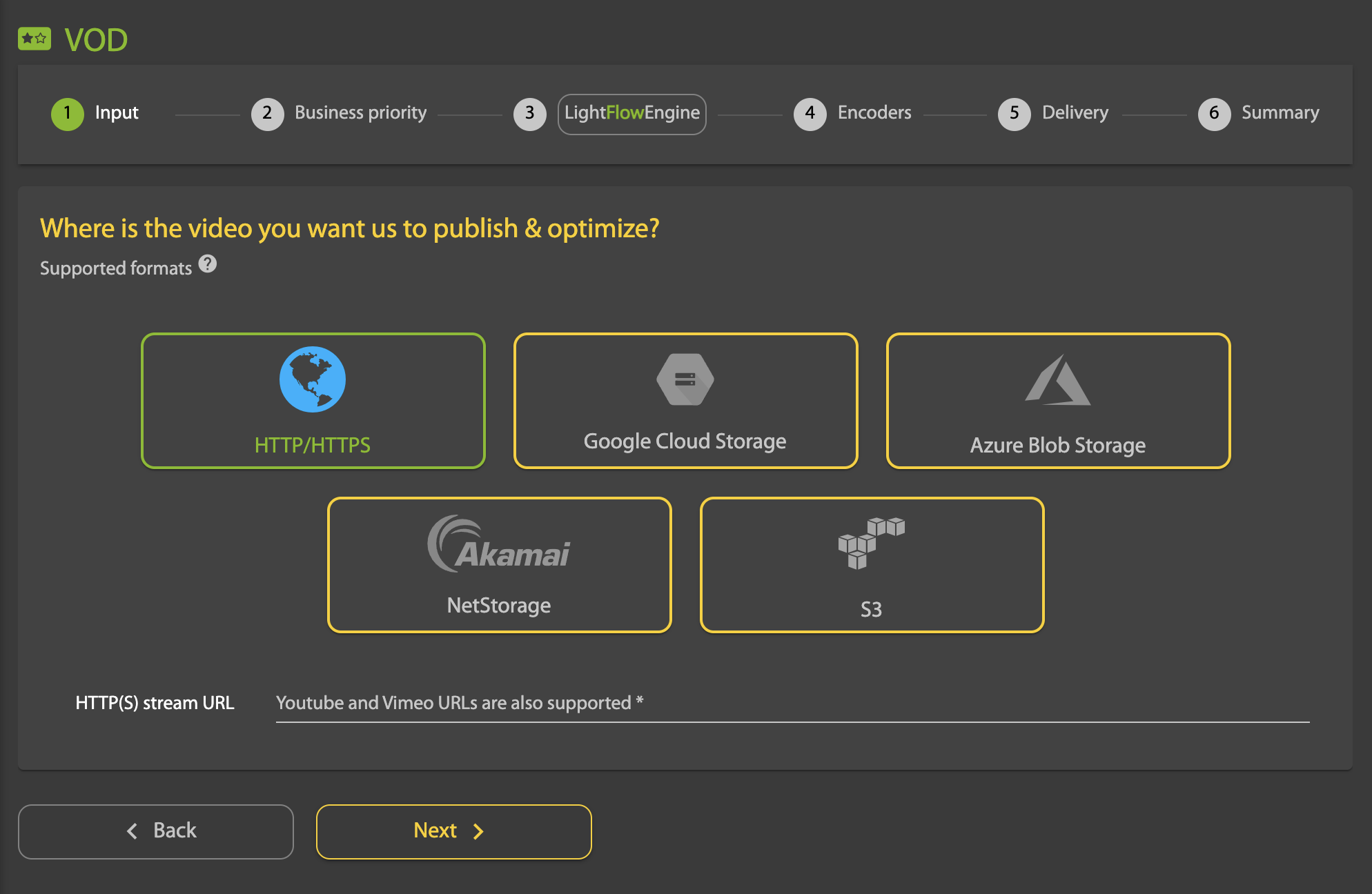Click the Back left chevron arrow
Viewport: 1372px width, 894px height.
pos(133,831)
